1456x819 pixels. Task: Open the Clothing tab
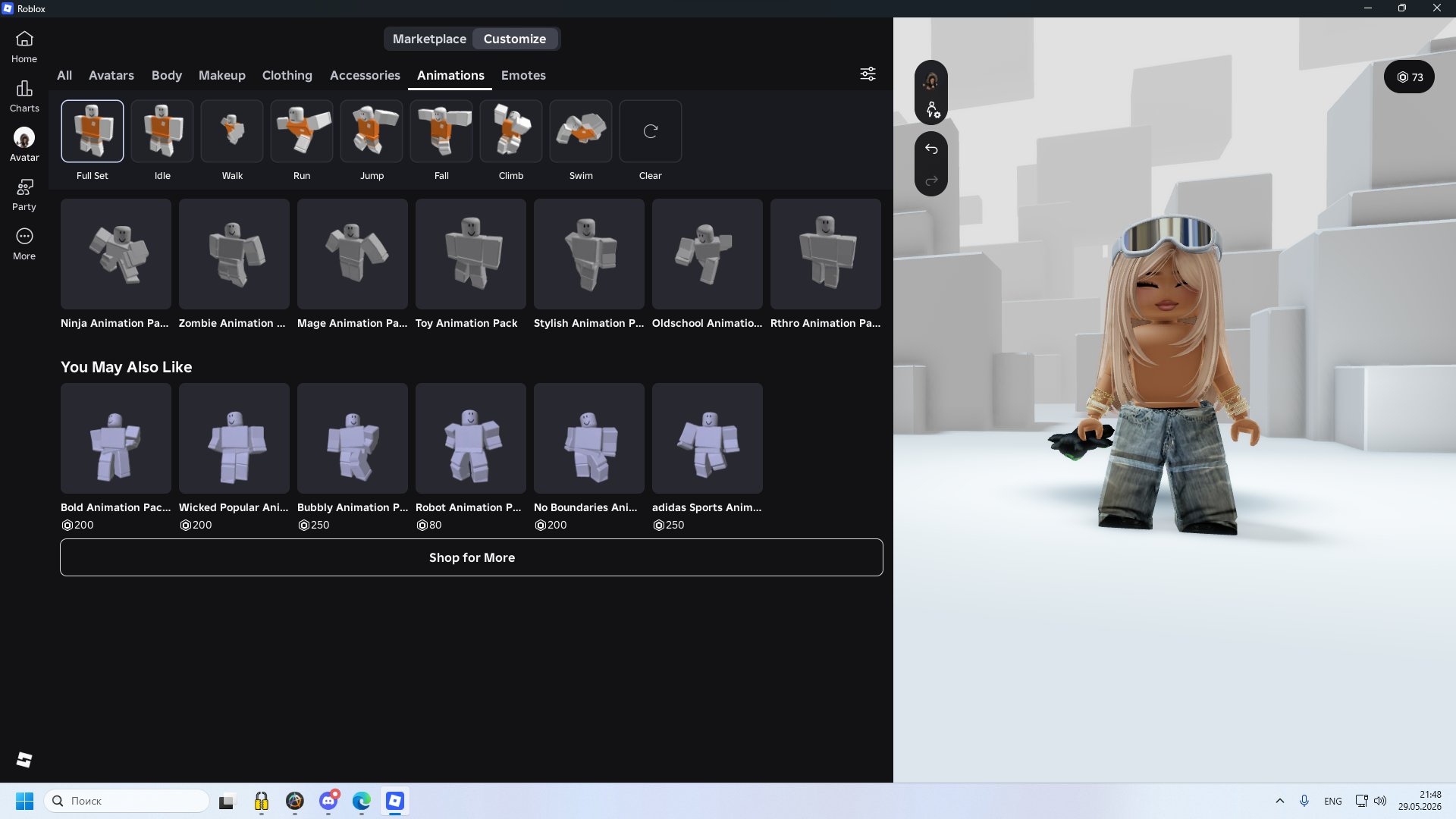(287, 75)
